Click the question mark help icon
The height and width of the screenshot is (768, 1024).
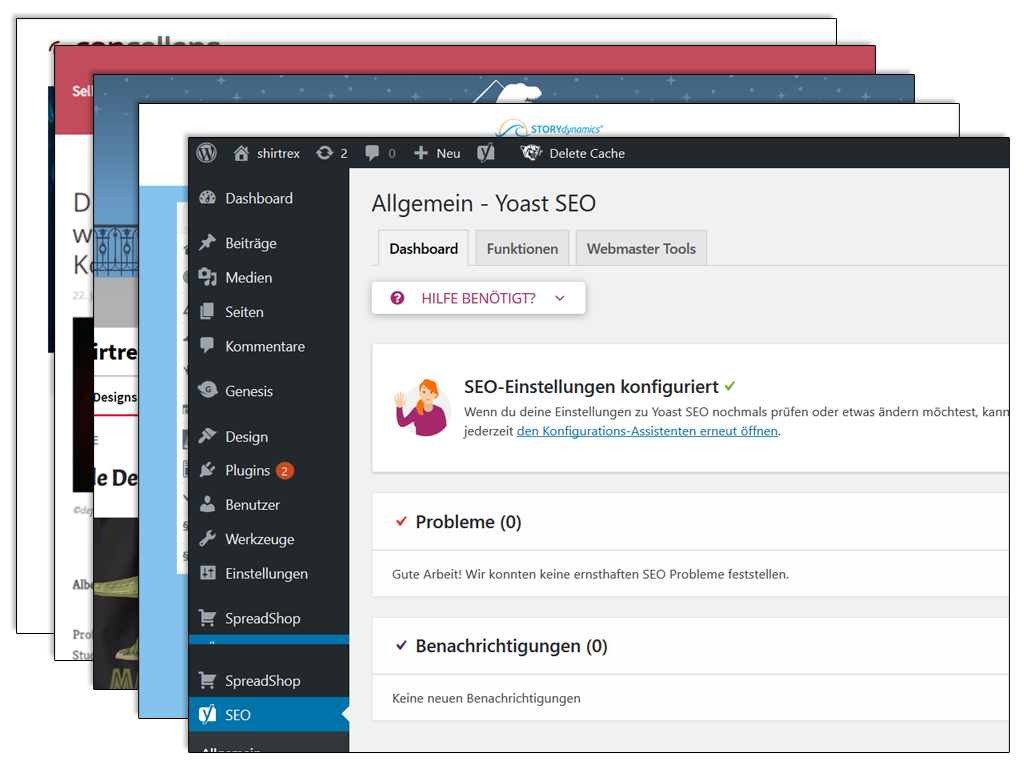coord(397,298)
